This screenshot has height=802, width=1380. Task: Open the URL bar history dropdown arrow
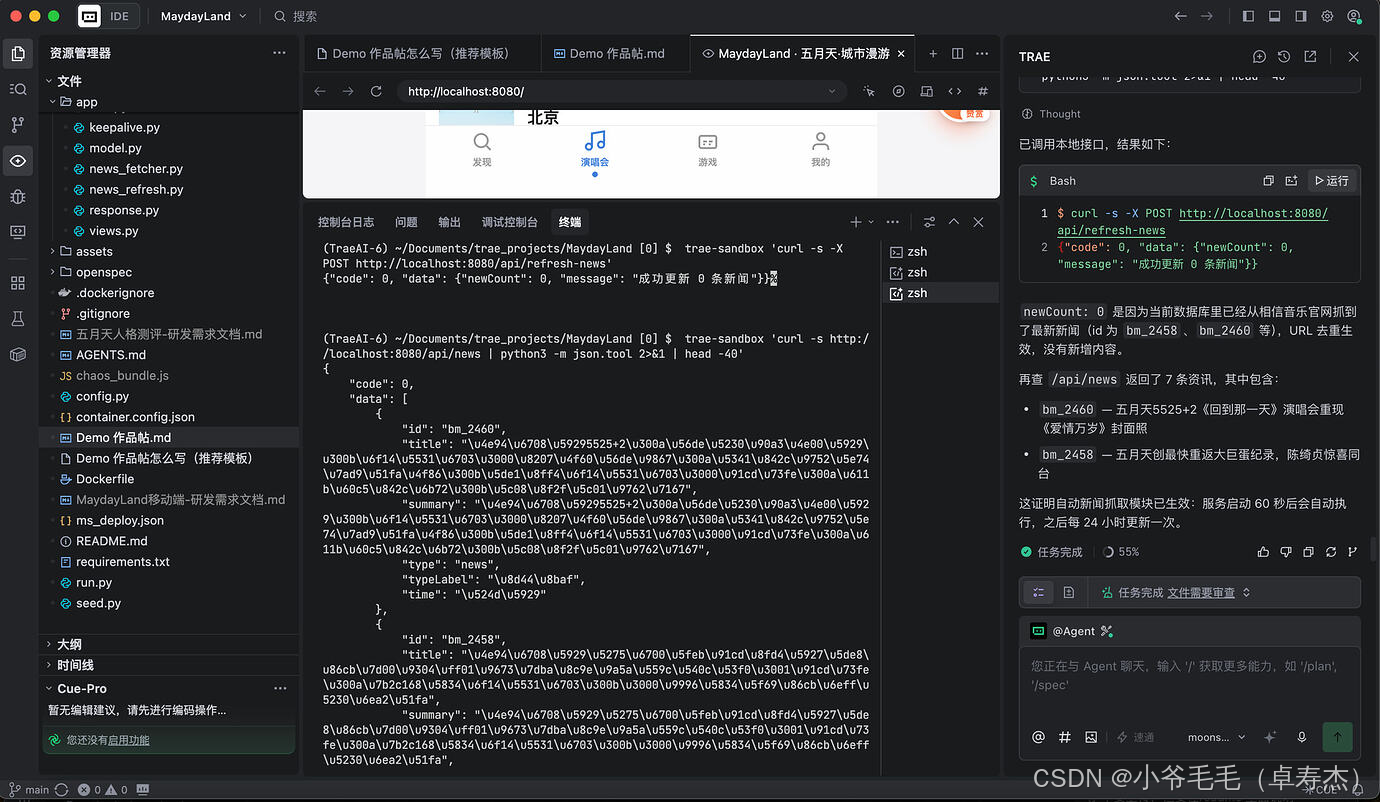[831, 91]
